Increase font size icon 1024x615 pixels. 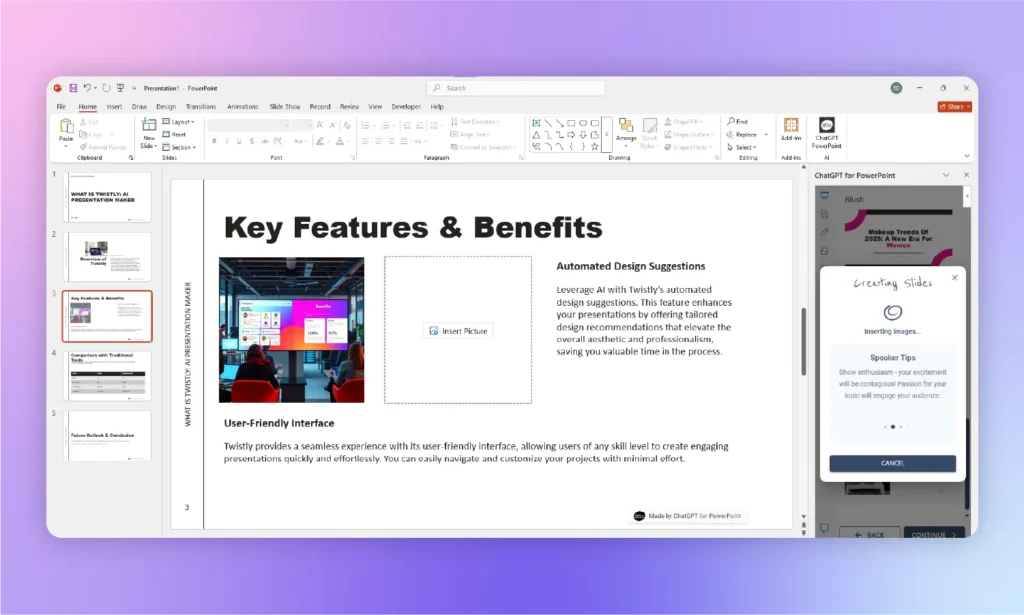[x=320, y=125]
